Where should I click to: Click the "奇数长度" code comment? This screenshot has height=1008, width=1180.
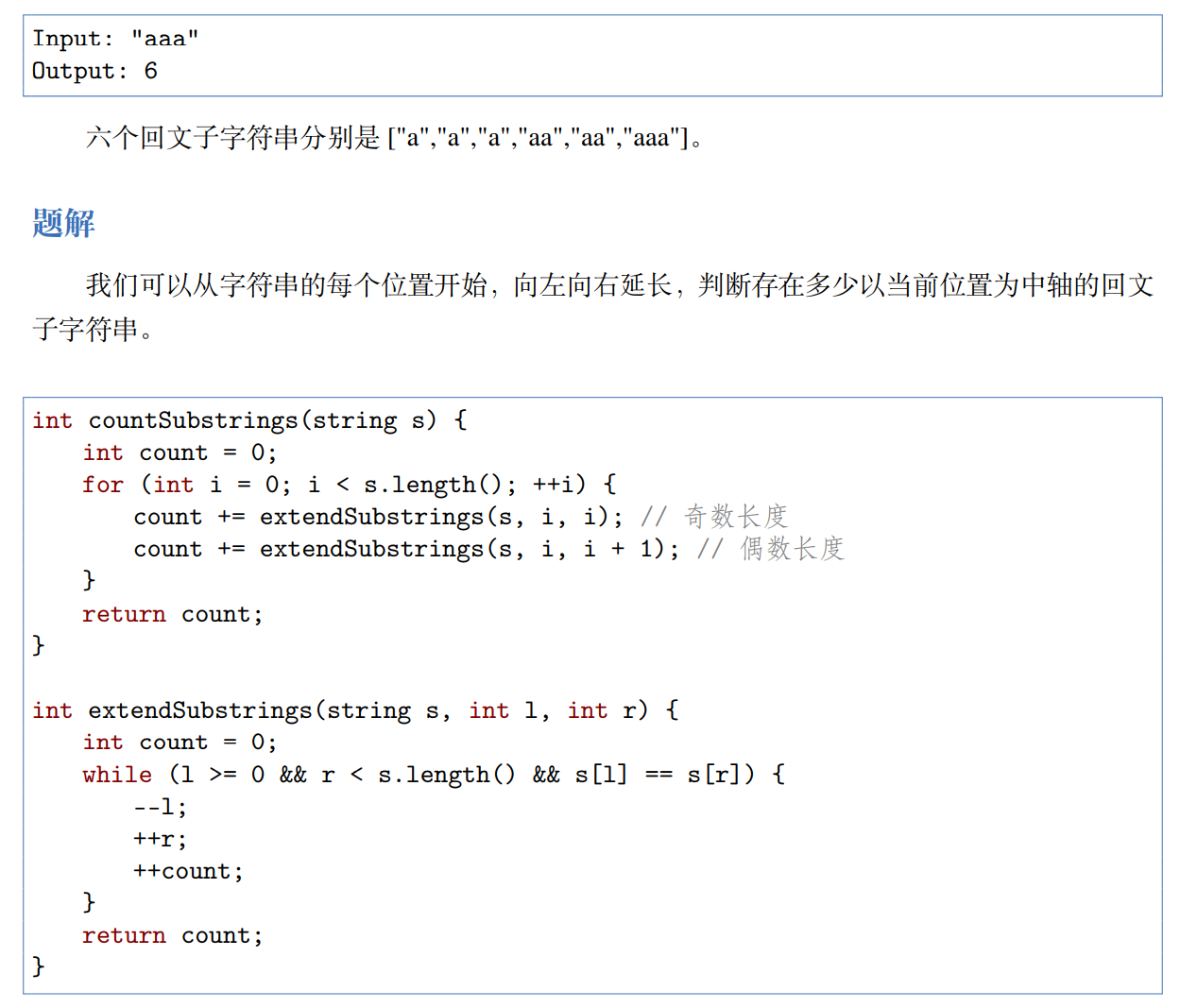click(735, 517)
